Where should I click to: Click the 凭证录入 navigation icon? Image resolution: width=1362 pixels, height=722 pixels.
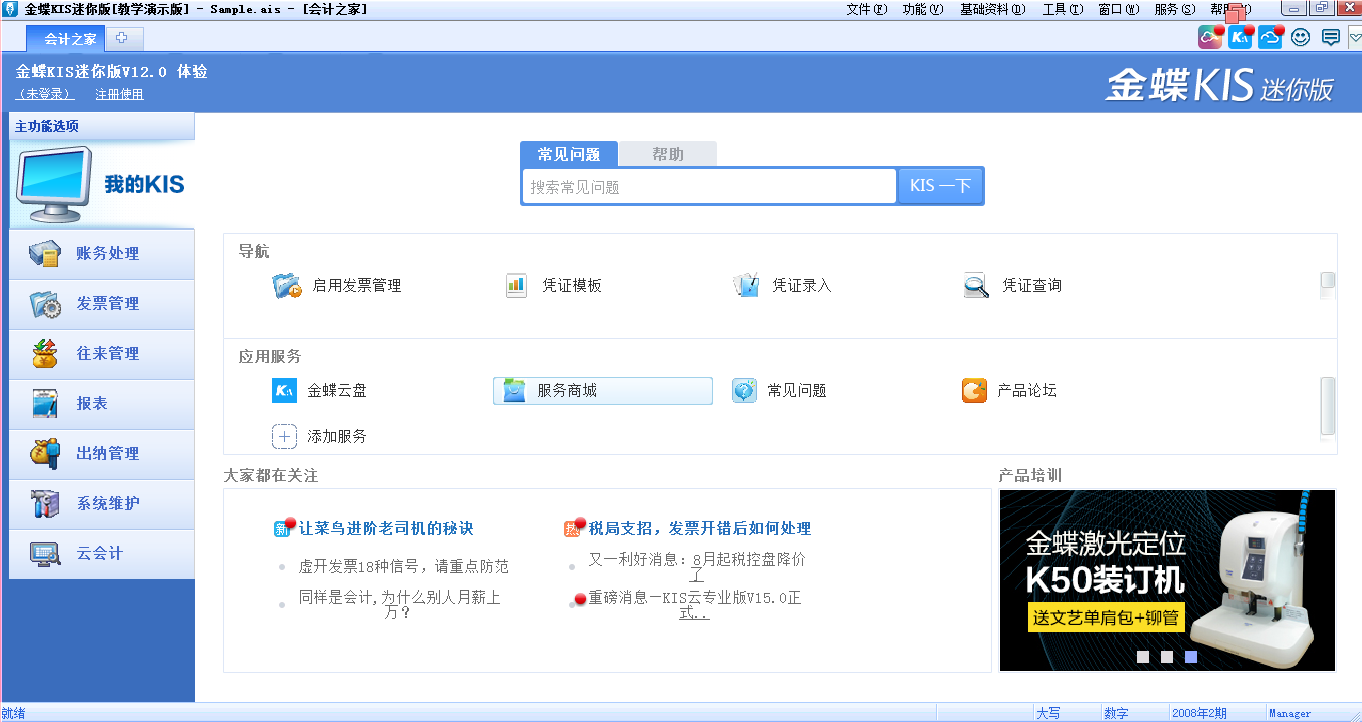746,286
